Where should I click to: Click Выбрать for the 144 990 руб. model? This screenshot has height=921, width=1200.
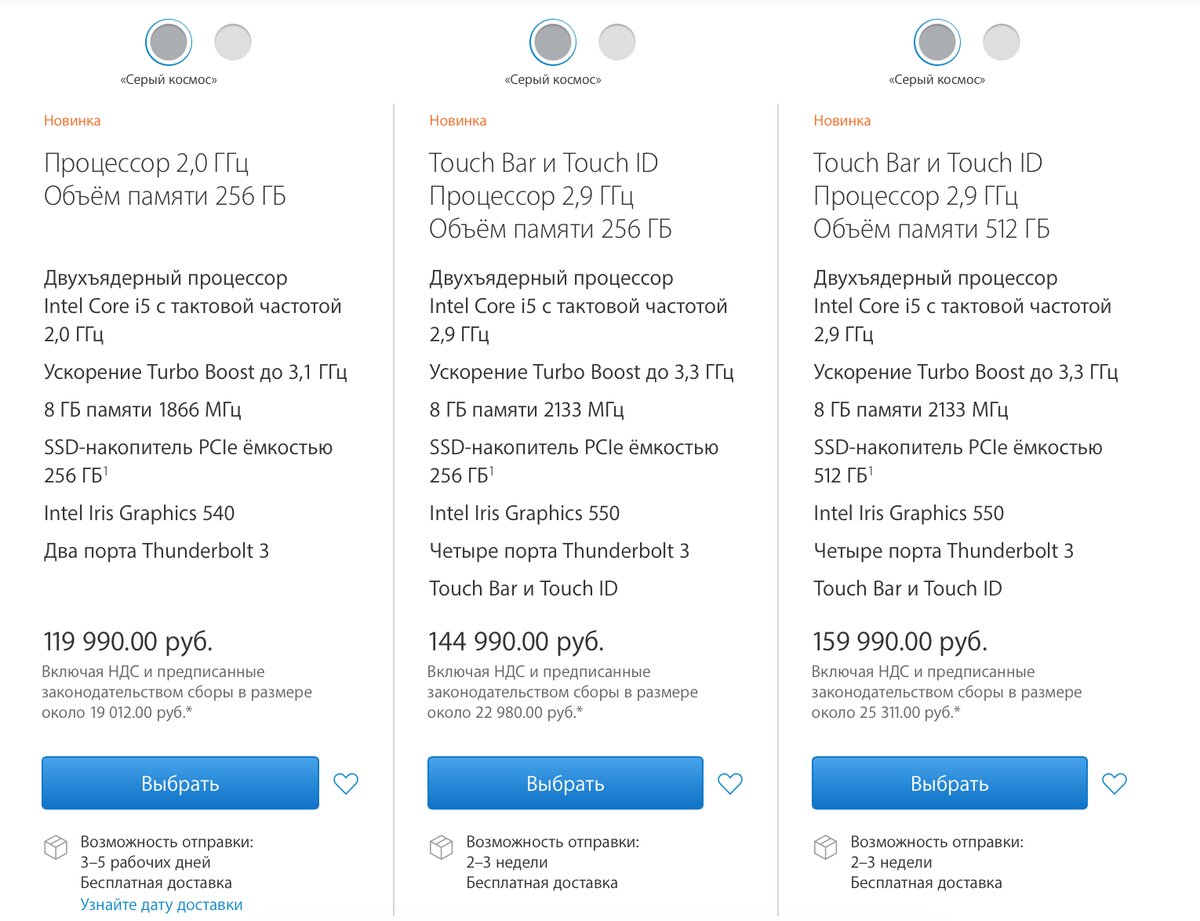coord(565,783)
